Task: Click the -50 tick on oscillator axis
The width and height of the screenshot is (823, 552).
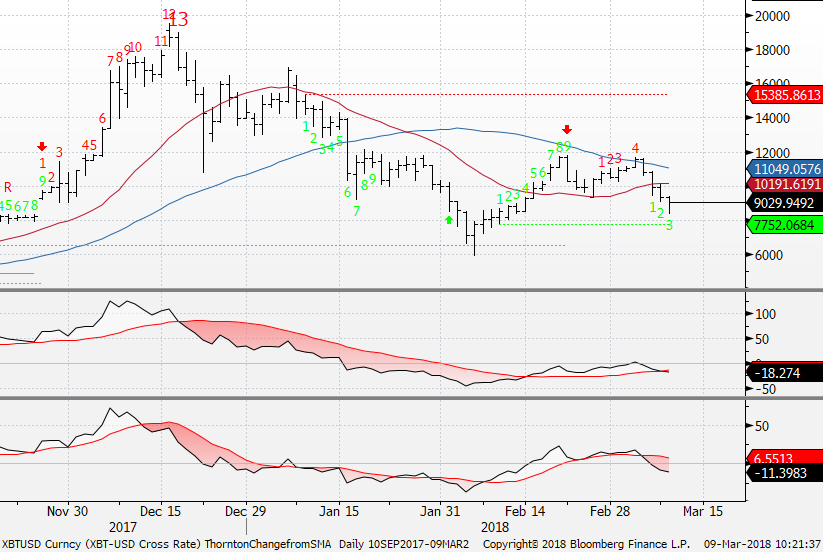Action: [764, 389]
